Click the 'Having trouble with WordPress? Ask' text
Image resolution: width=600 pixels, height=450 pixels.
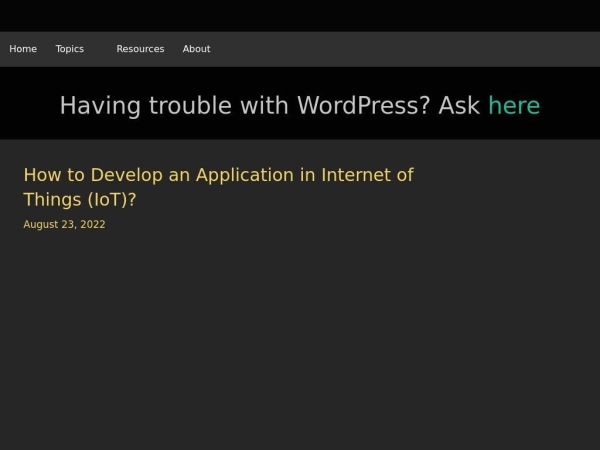[x=270, y=105]
